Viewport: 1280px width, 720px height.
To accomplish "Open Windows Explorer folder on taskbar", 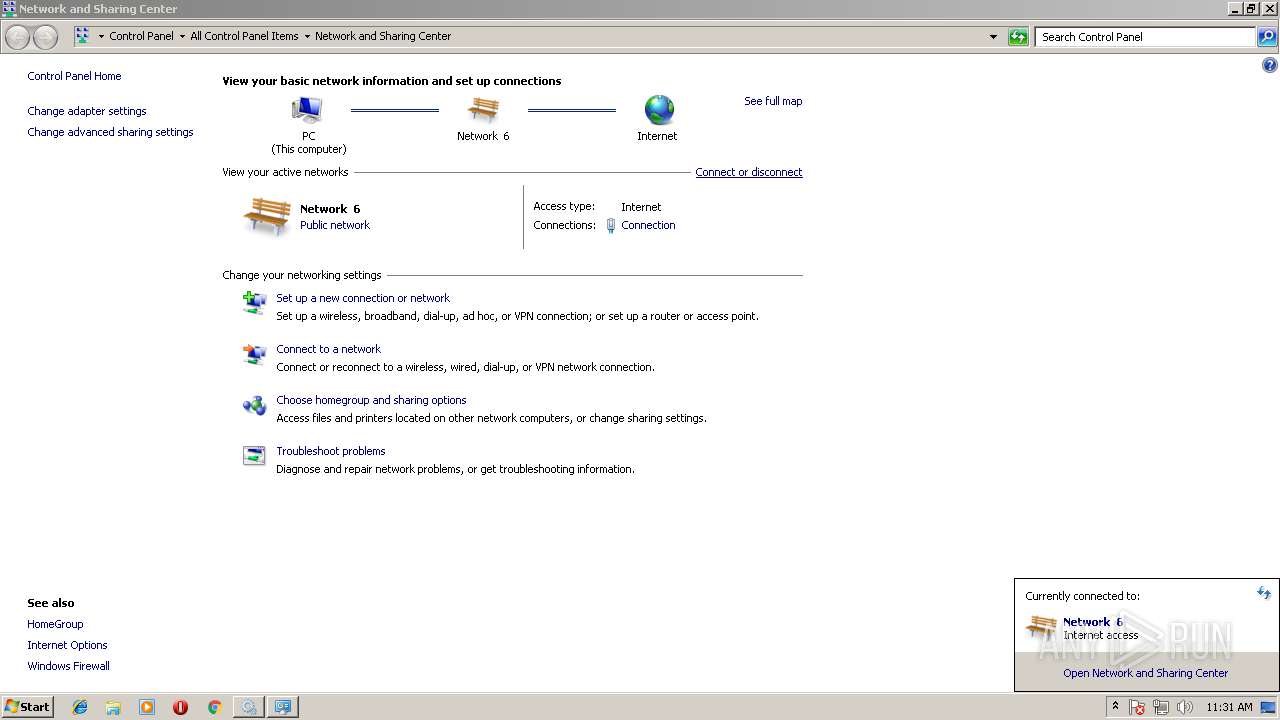I will pos(113,707).
